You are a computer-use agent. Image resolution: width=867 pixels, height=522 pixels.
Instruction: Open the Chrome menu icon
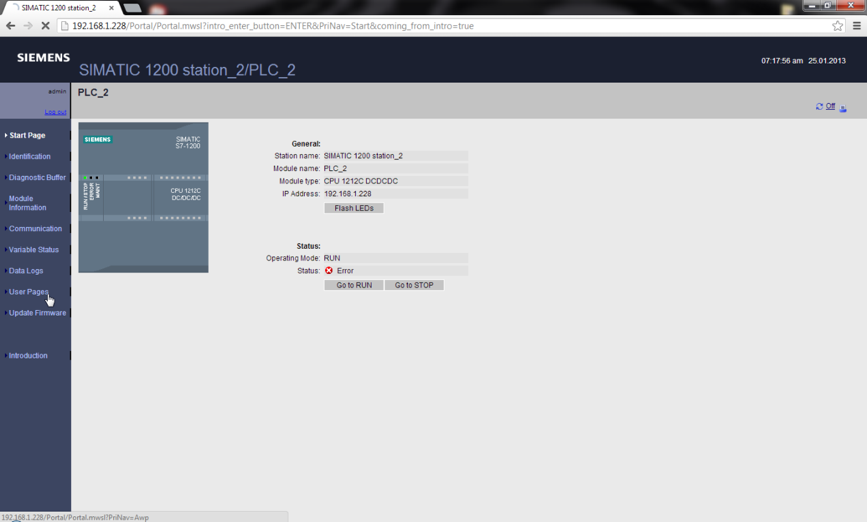coord(856,25)
